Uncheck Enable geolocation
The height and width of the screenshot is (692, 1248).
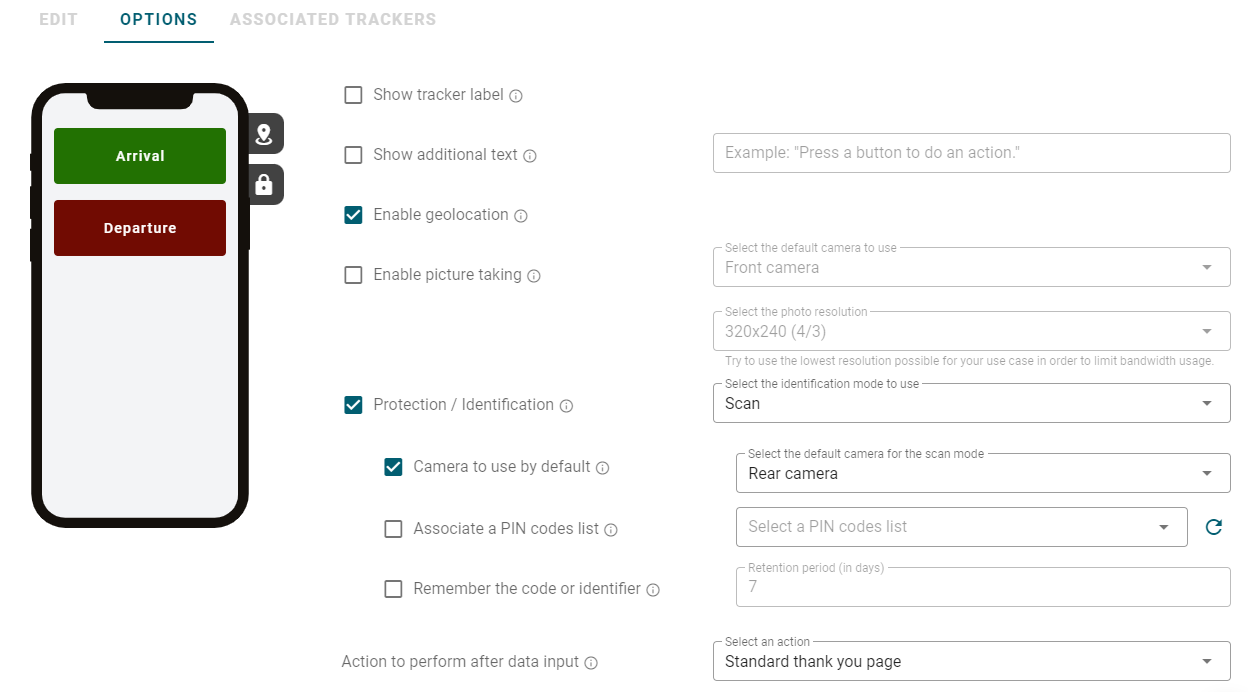pyautogui.click(x=353, y=215)
